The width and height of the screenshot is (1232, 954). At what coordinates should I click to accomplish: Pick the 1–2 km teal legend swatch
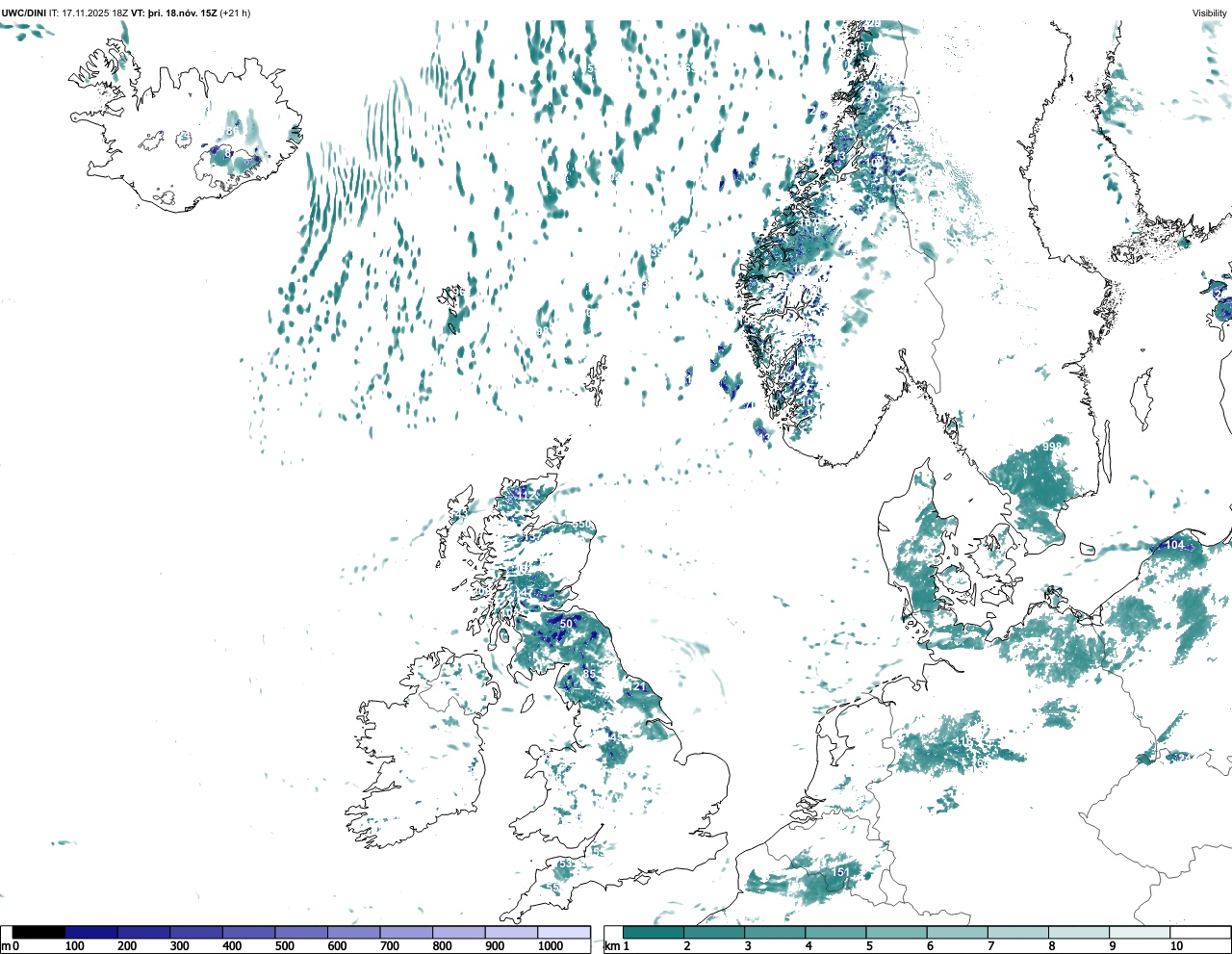point(654,932)
